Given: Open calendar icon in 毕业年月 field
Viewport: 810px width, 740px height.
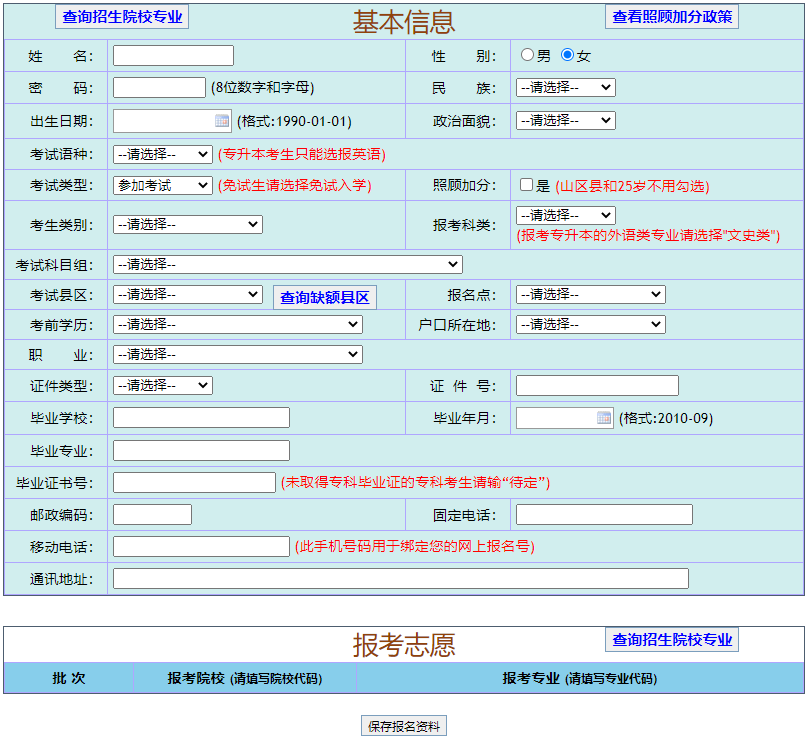Looking at the screenshot, I should (x=603, y=418).
